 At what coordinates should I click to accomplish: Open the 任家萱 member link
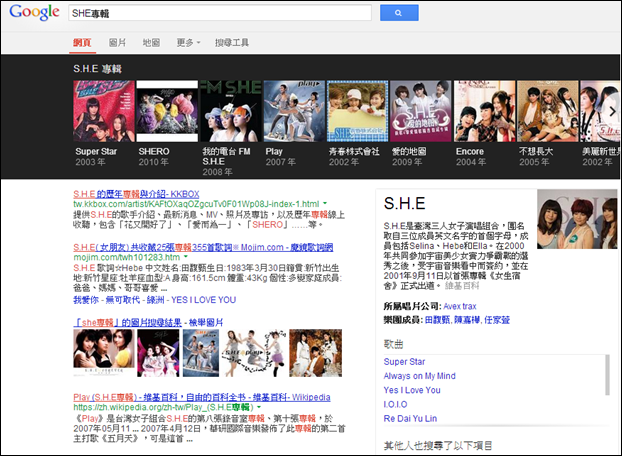pyautogui.click(x=497, y=320)
